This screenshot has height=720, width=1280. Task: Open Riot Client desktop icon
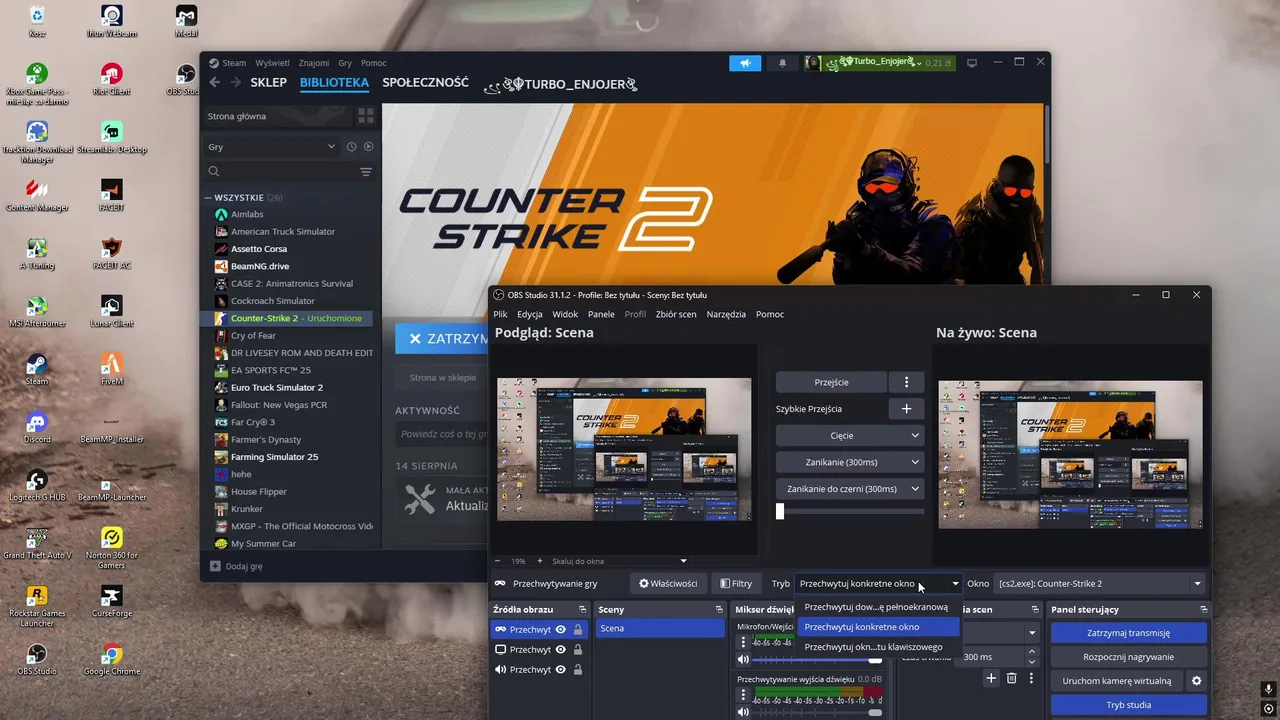pos(112,79)
